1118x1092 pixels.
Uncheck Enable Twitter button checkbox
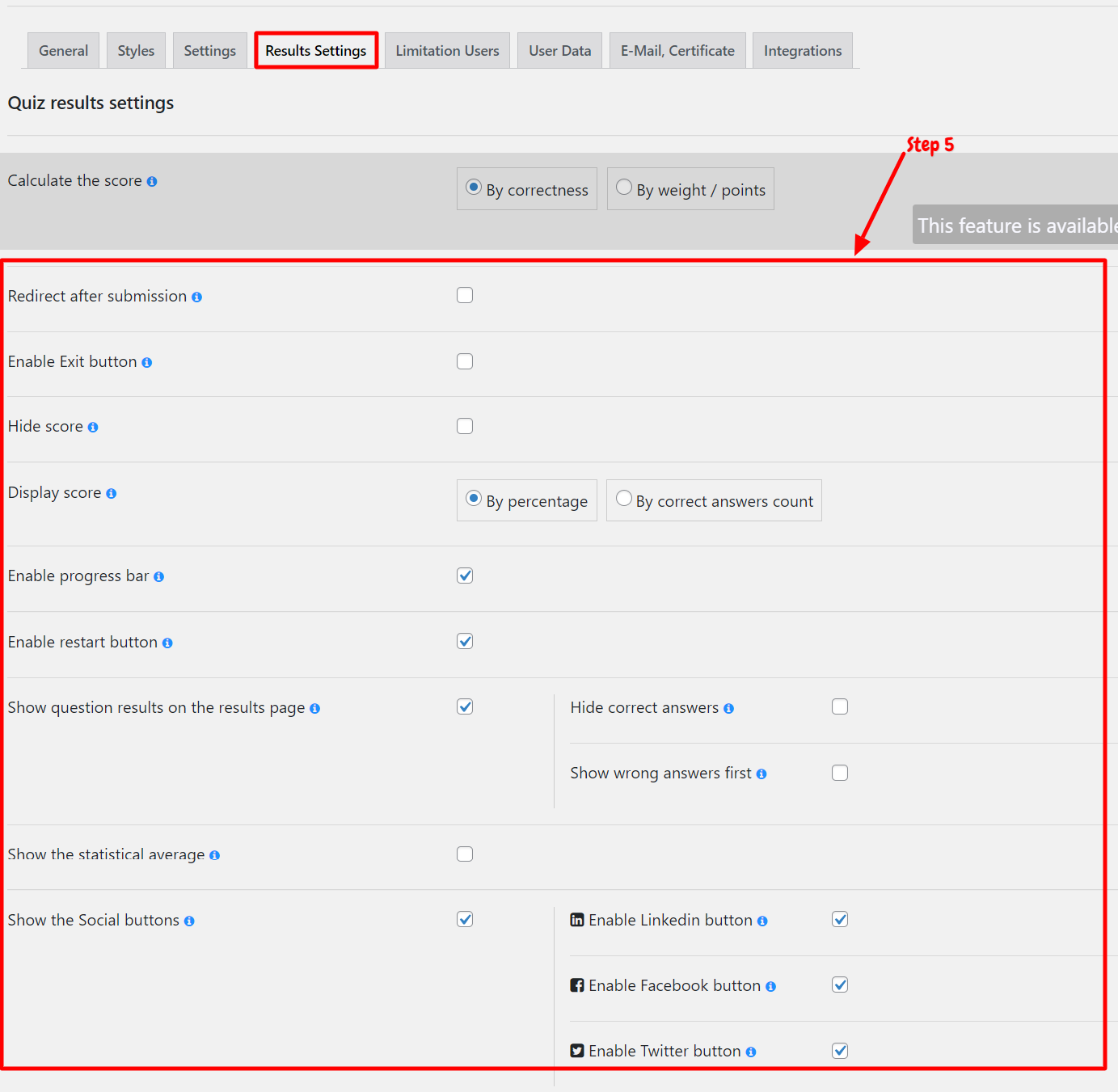point(840,1051)
